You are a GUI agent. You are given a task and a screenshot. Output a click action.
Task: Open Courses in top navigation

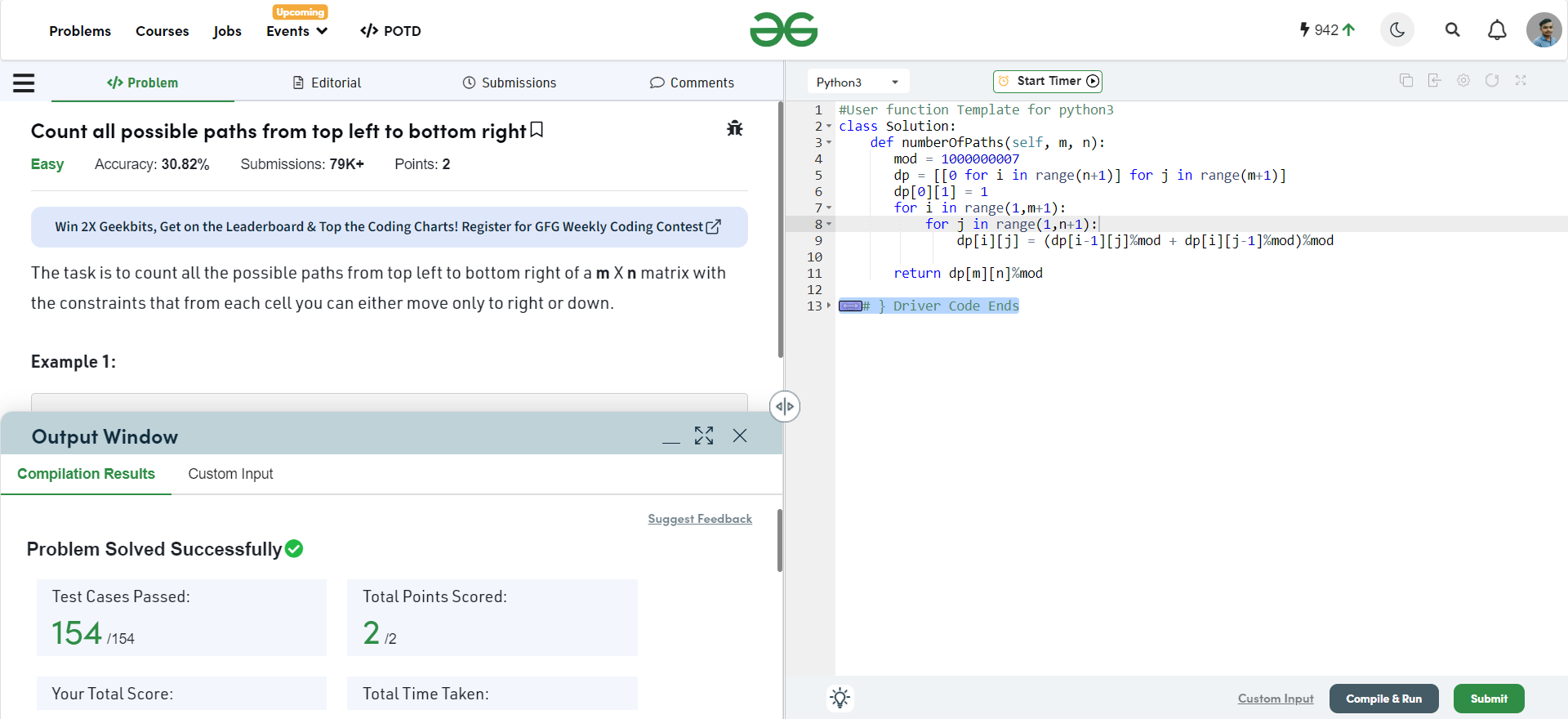162,31
